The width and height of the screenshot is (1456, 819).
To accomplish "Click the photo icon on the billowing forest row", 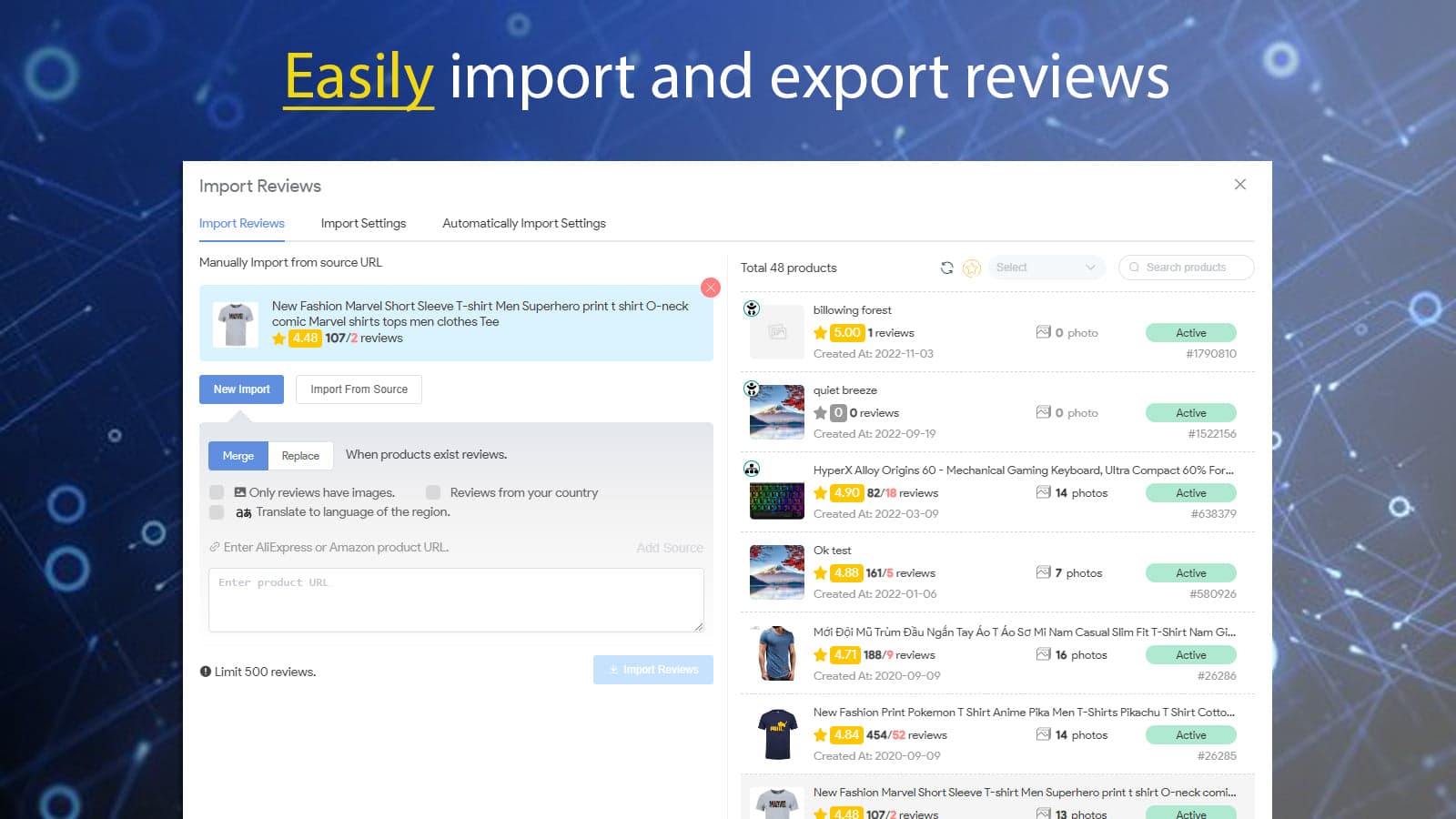I will coord(1045,332).
